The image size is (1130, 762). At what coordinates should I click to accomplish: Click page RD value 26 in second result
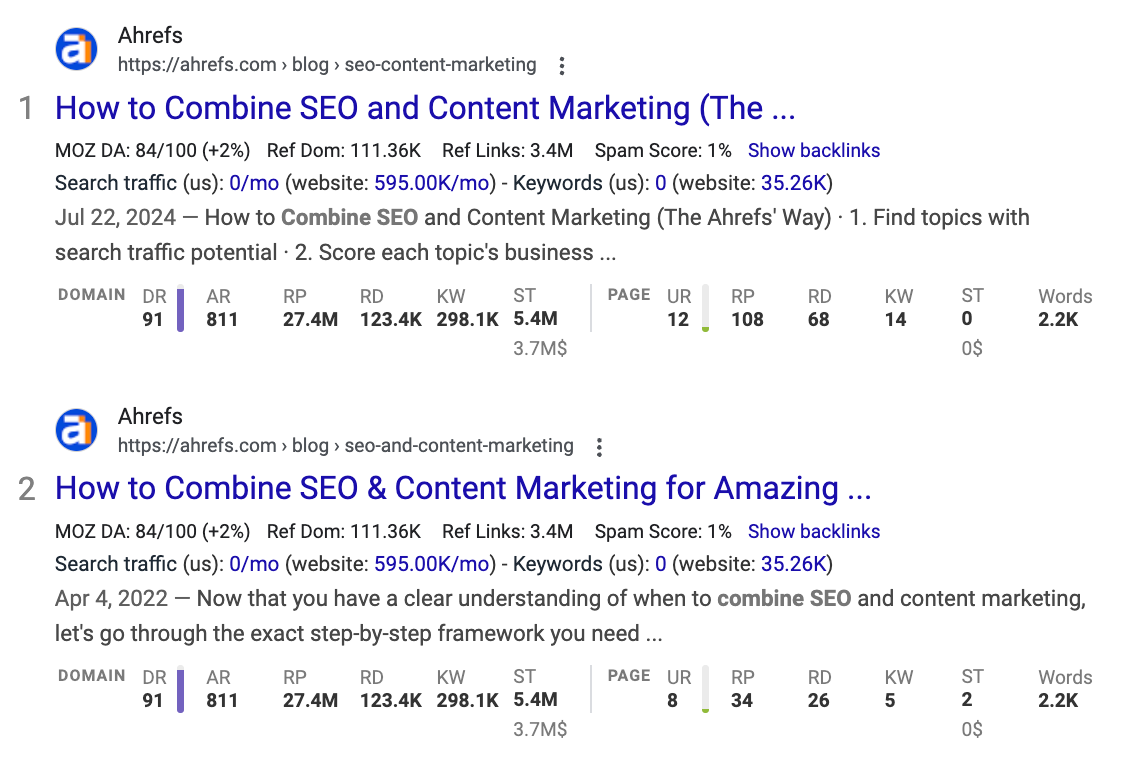(x=818, y=700)
